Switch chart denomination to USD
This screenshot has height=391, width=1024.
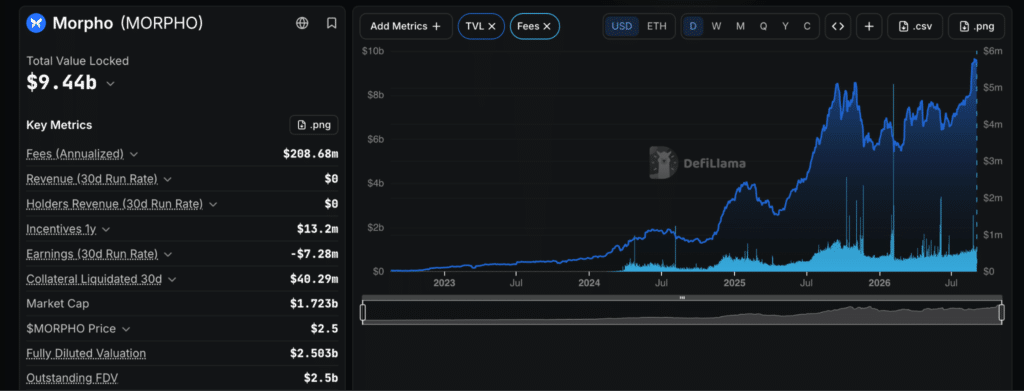pos(622,26)
